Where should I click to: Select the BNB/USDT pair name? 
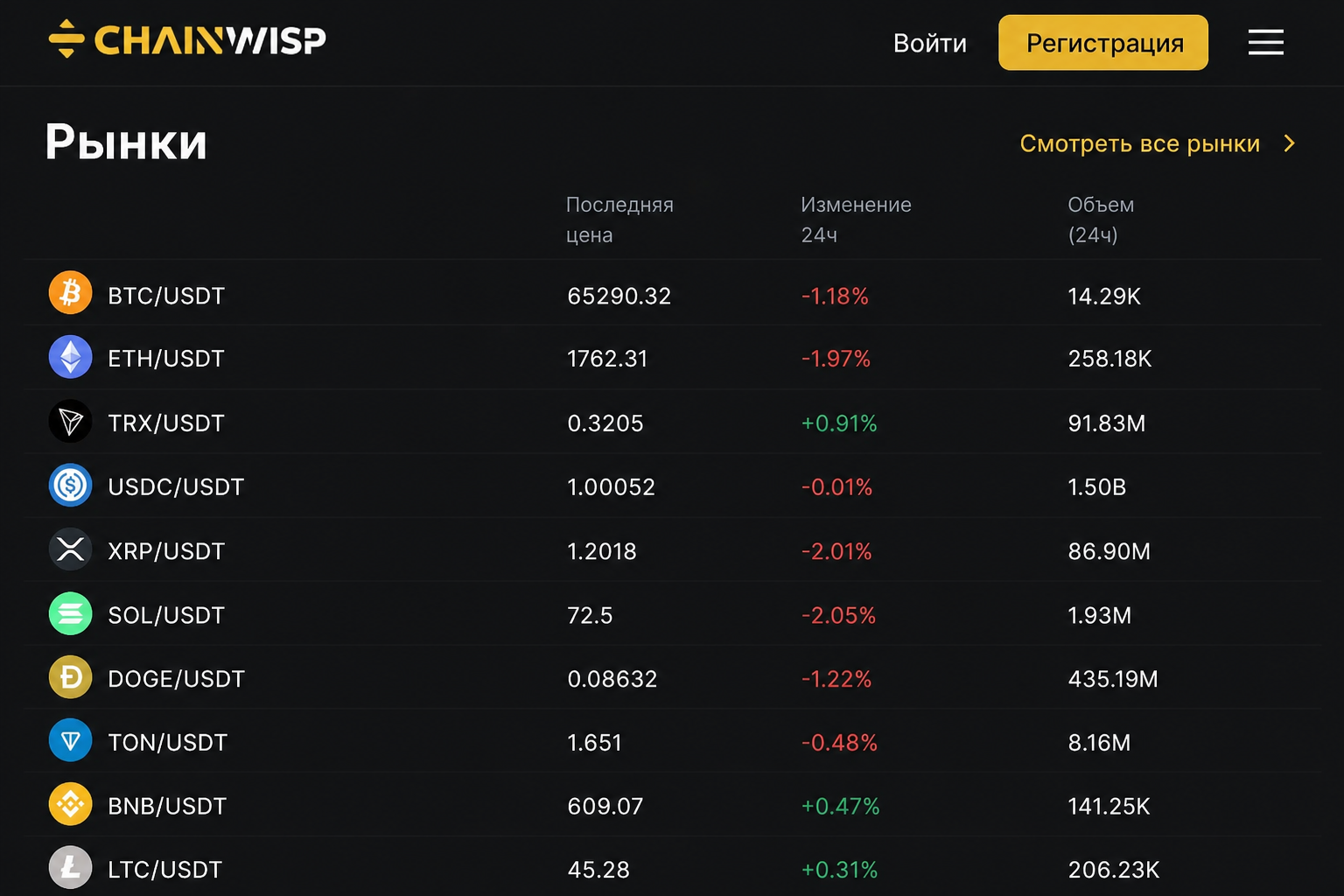[167, 806]
